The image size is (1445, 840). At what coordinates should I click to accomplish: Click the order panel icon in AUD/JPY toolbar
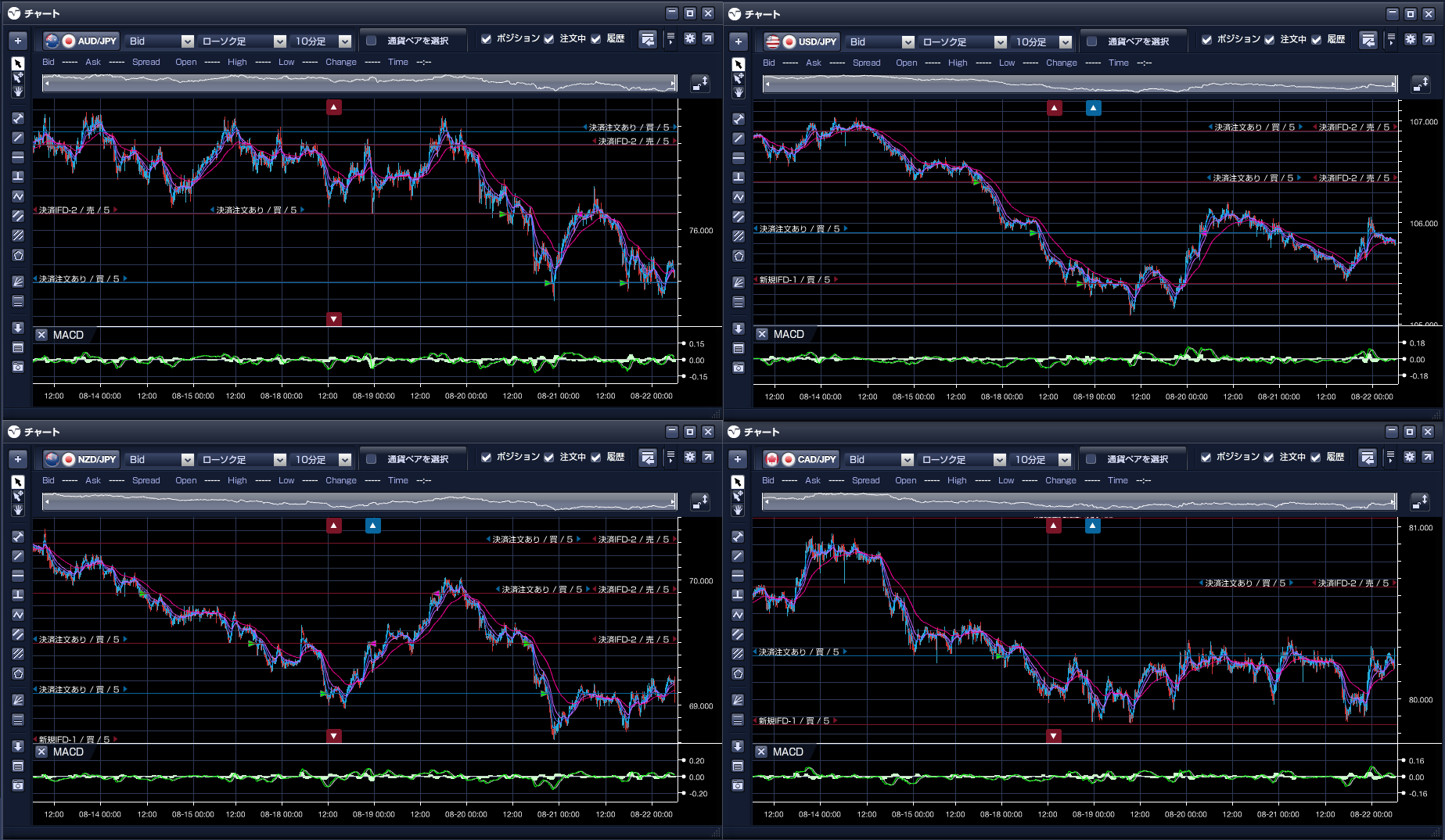[x=648, y=40]
